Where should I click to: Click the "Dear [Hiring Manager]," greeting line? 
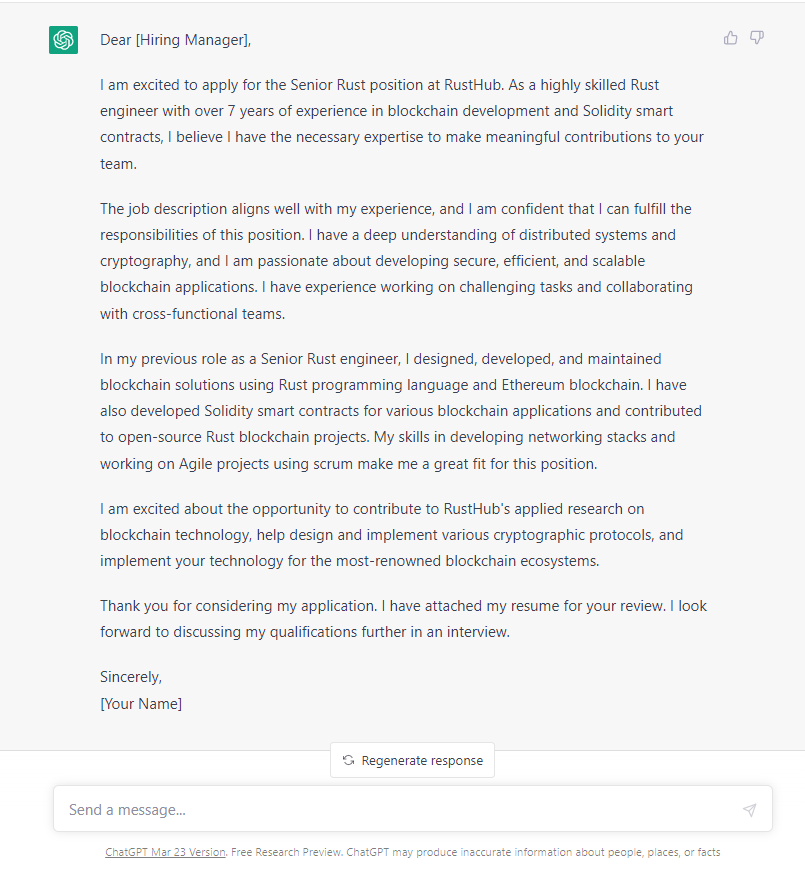(175, 40)
